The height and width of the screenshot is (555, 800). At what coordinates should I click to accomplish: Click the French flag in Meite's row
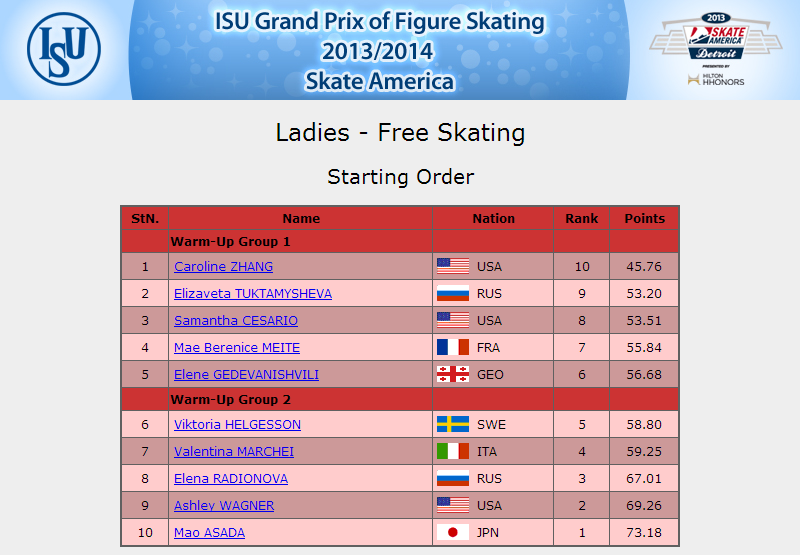453,347
